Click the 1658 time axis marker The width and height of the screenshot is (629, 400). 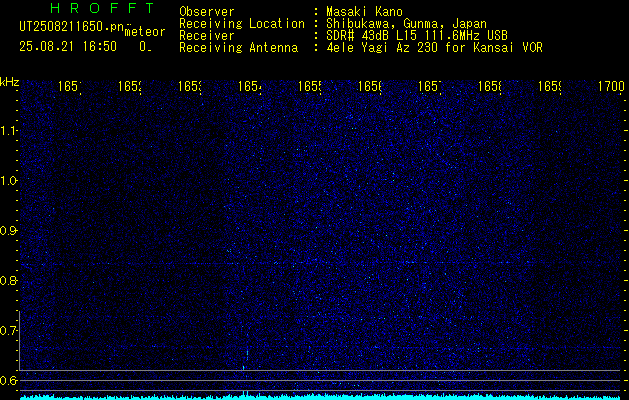pos(490,86)
